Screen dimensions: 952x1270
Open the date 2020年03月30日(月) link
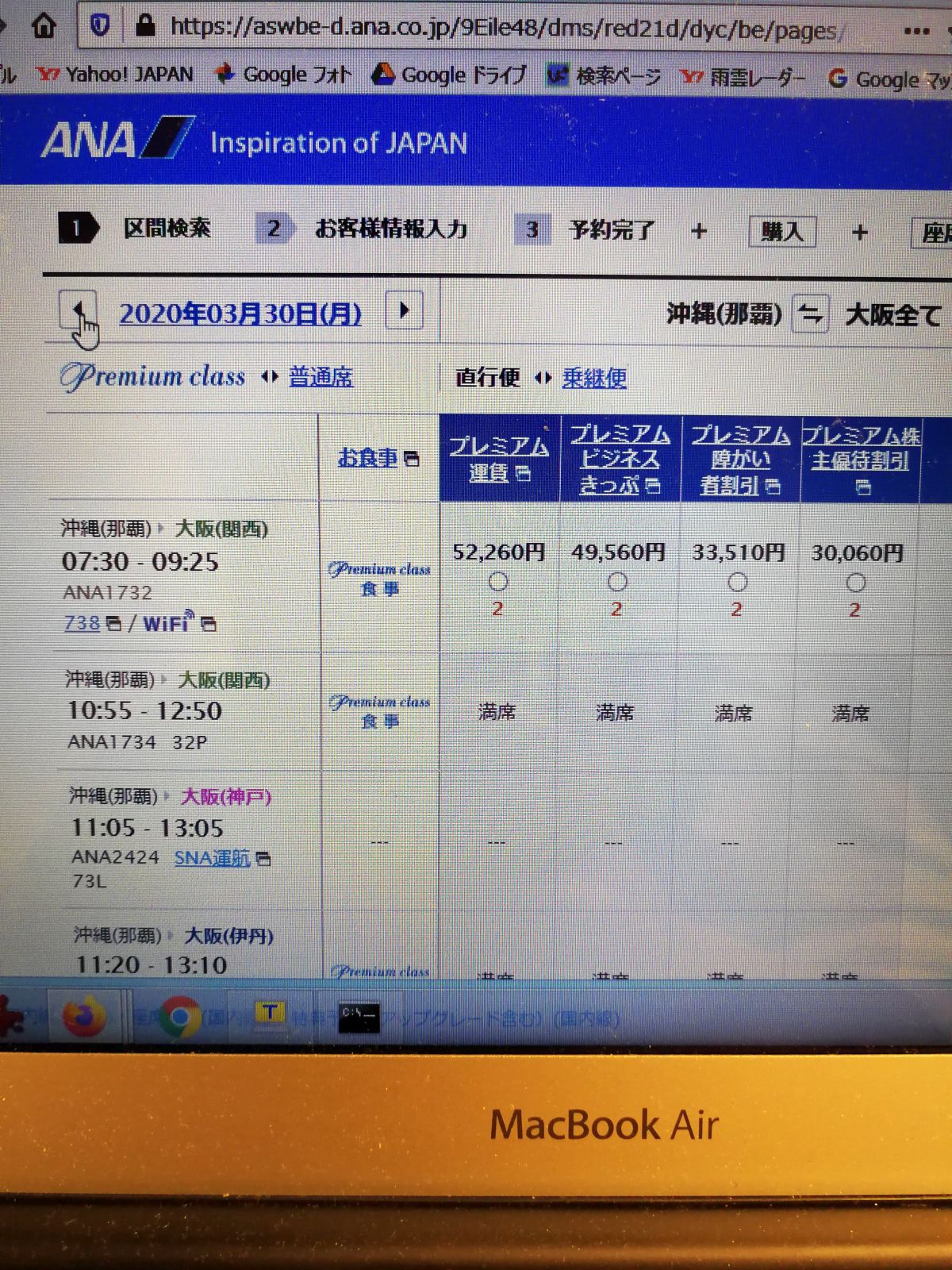pos(240,314)
